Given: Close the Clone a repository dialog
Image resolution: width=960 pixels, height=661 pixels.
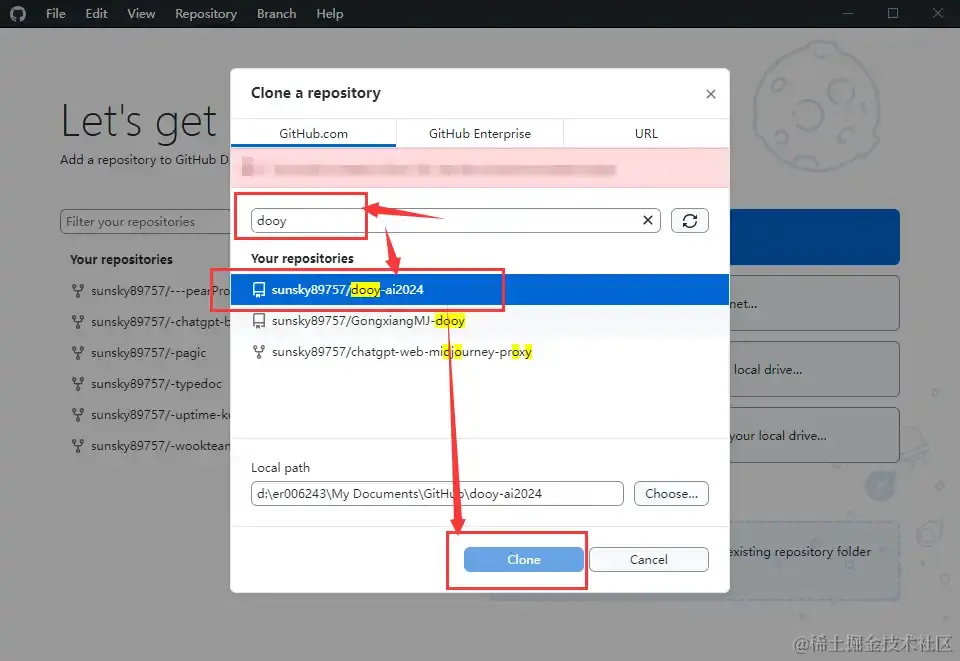Looking at the screenshot, I should 710,94.
